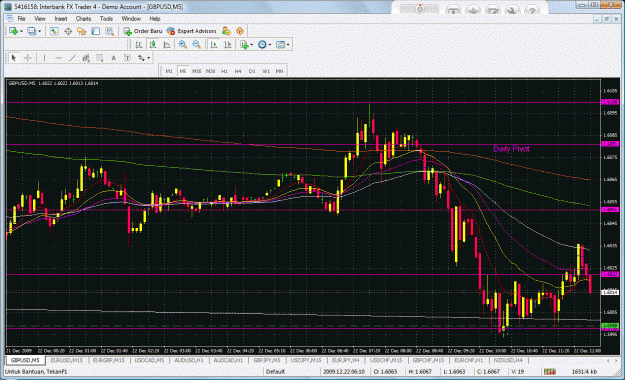The image size is (625, 380).
Task: Select the text tool marked A
Action: click(x=114, y=58)
